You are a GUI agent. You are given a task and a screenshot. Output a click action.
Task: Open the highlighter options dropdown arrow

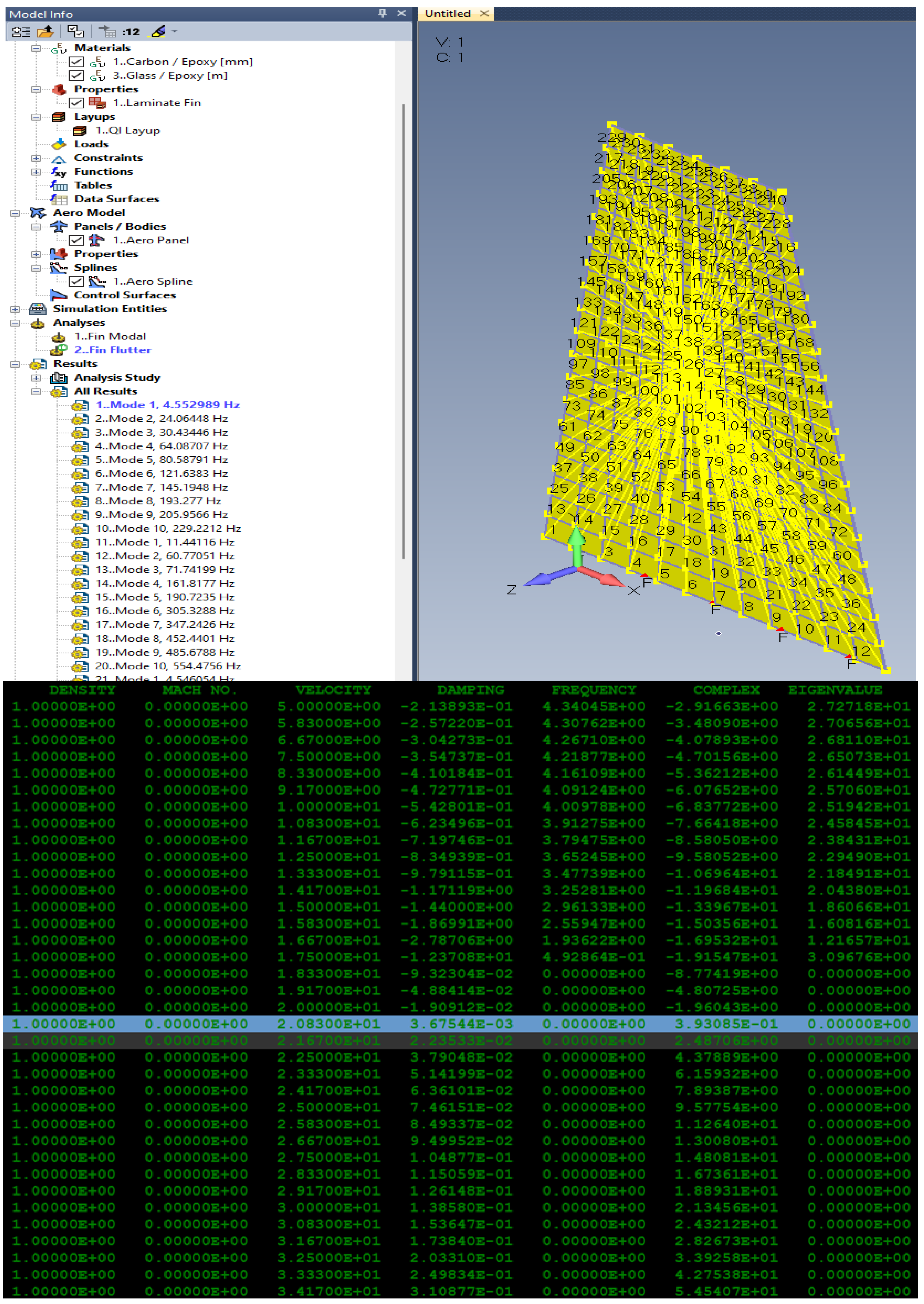175,32
